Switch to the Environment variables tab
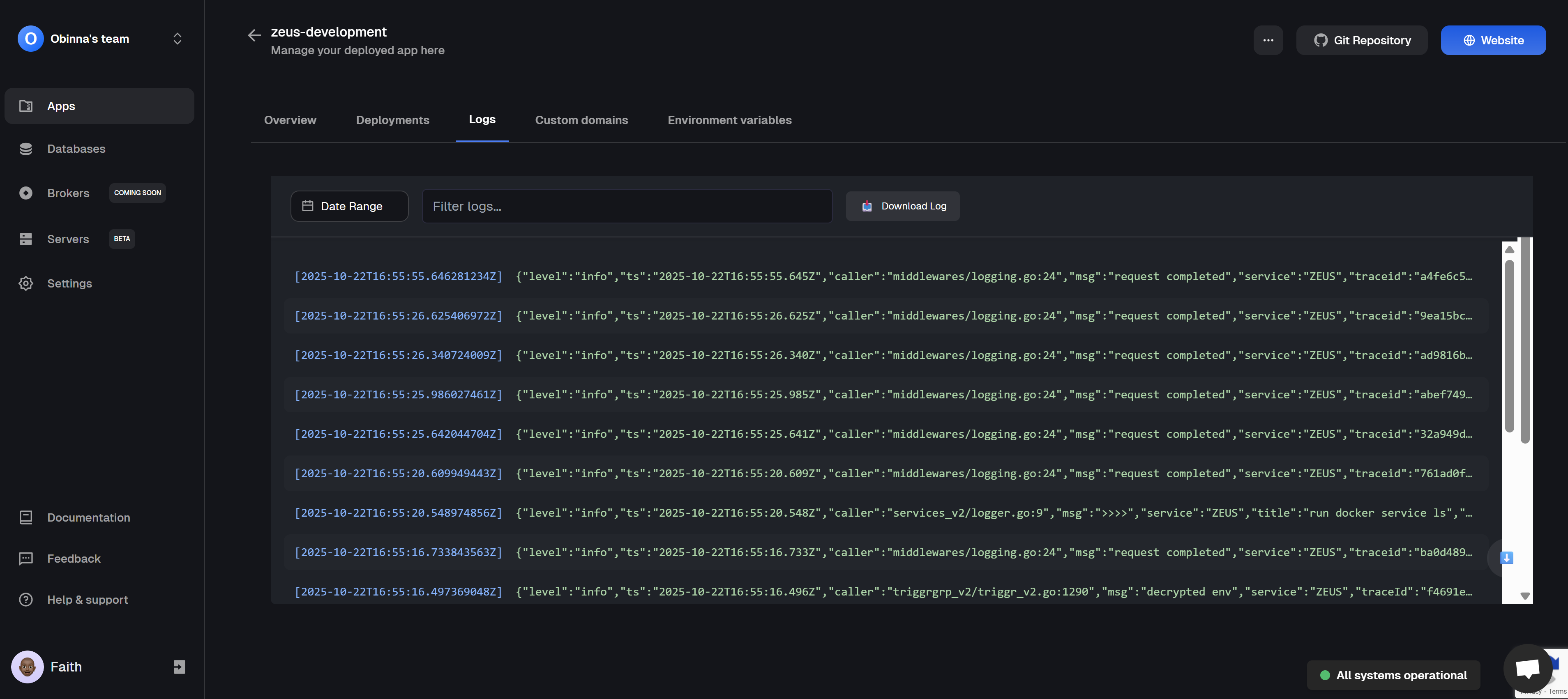1568x699 pixels. 729,120
